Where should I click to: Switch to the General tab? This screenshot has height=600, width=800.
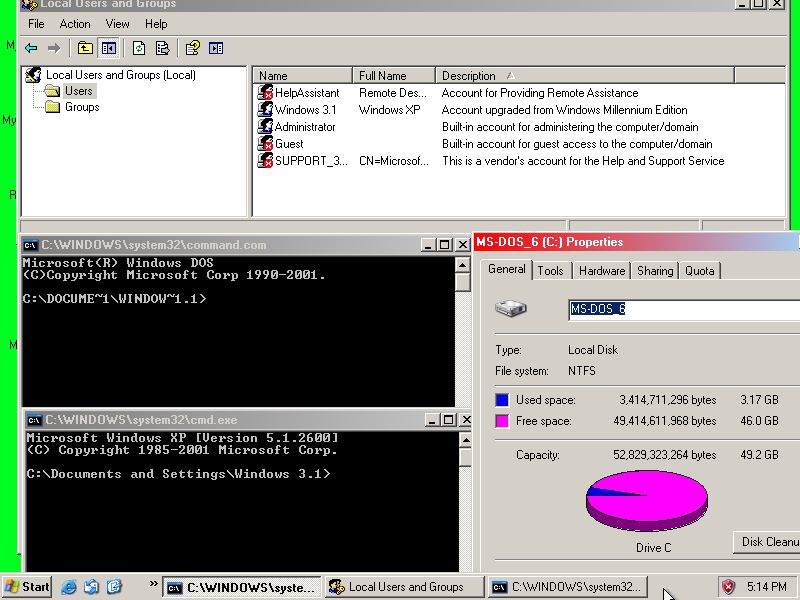(507, 269)
